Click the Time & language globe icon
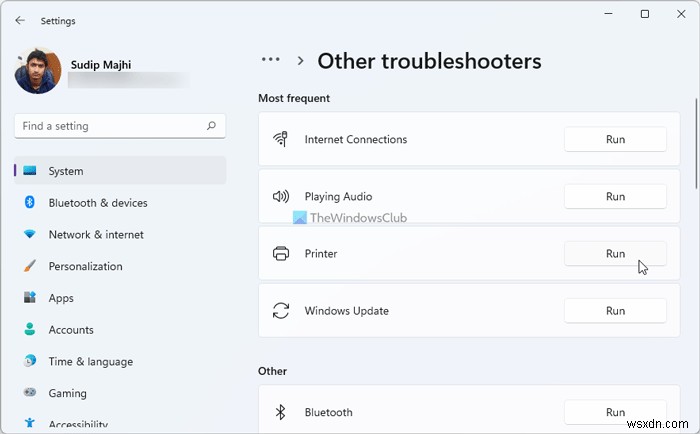This screenshot has height=434, width=700. click(x=29, y=362)
